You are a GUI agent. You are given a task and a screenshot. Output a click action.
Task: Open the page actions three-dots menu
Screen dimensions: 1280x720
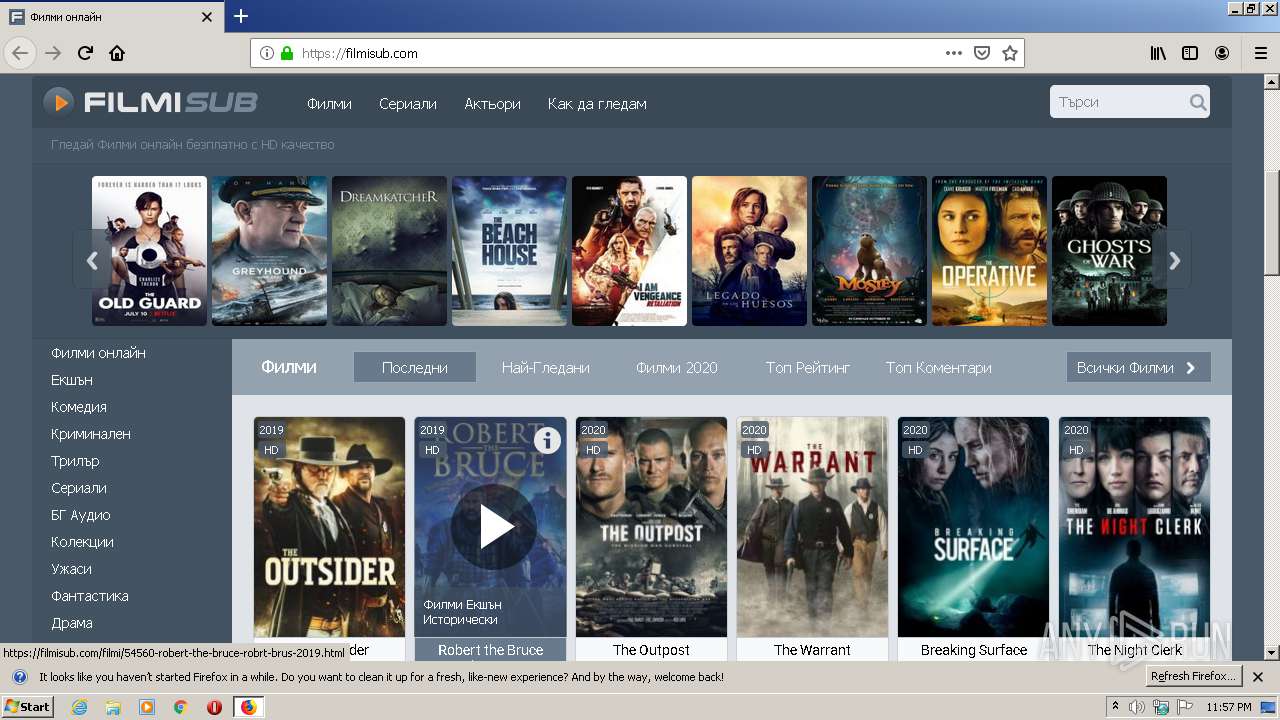[954, 53]
